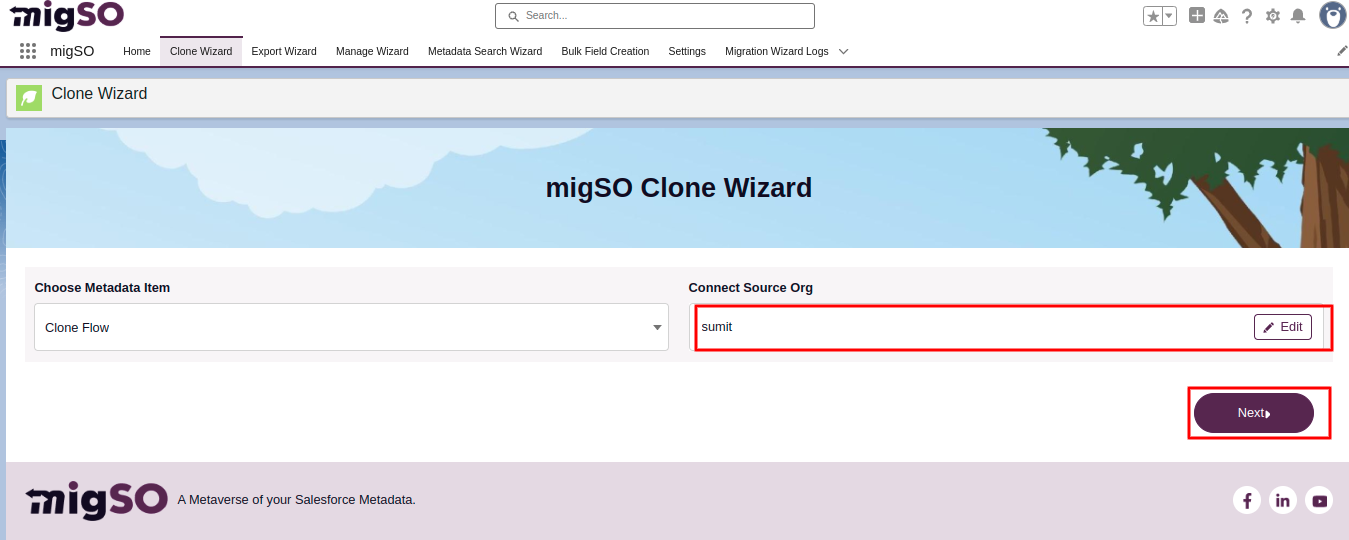
Task: Go to the Metadata Search Wizard tab
Action: point(485,51)
